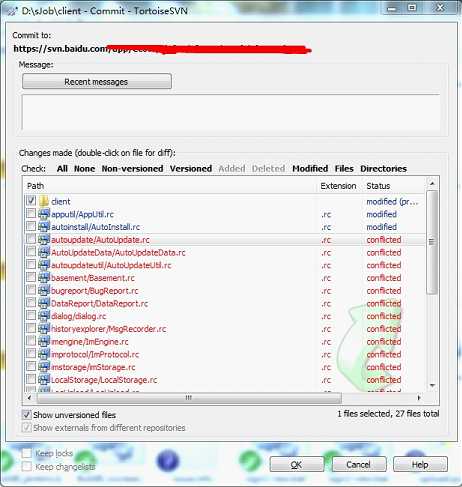
Task: Click the file list horizontal scrollbar thumb
Action: point(189,397)
